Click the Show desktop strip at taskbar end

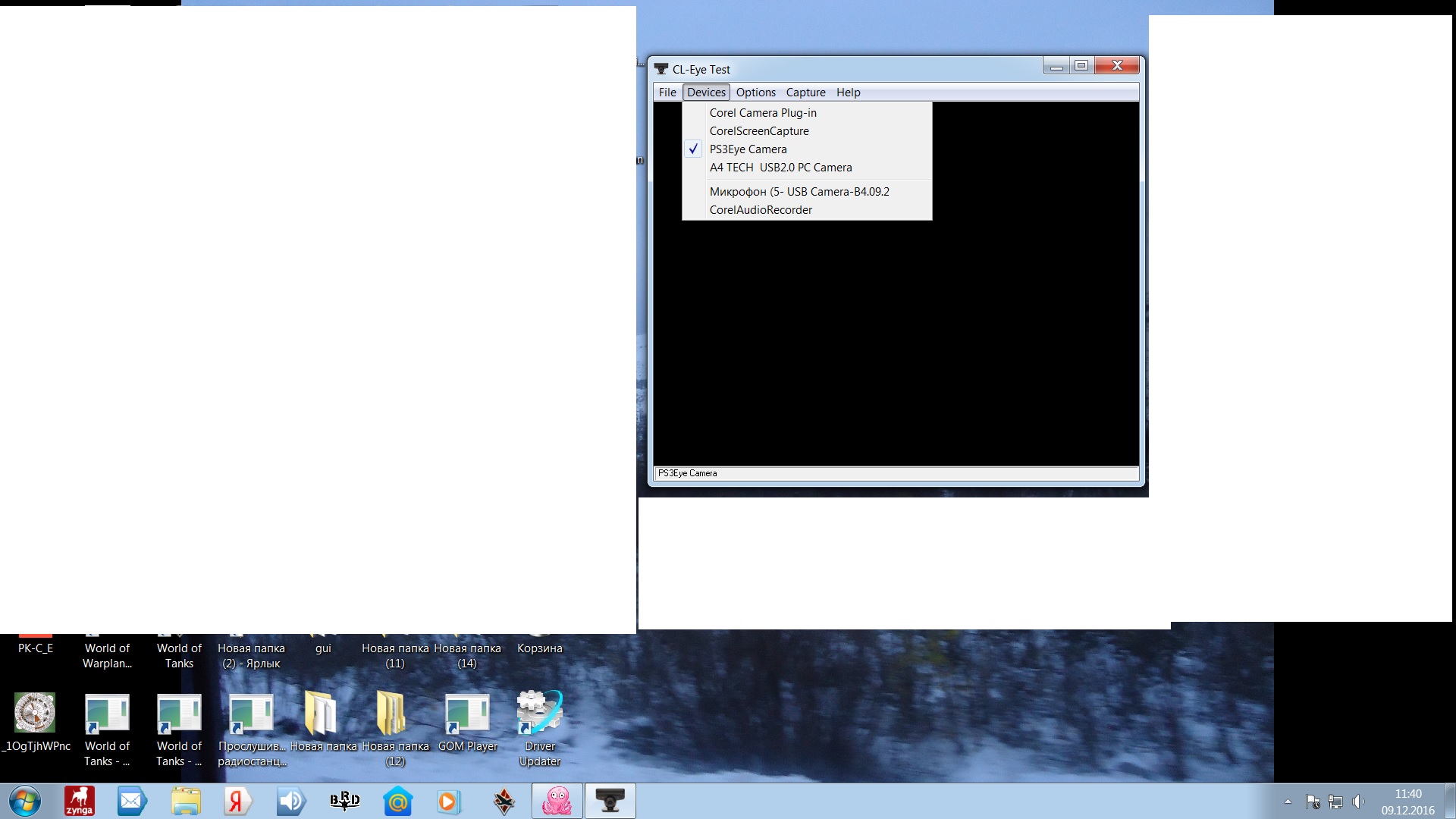pos(1450,802)
